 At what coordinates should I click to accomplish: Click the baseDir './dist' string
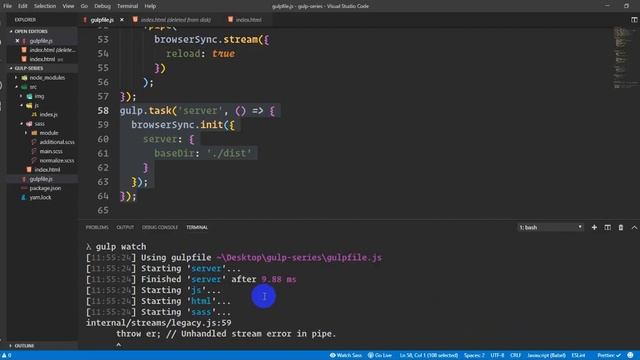click(x=229, y=153)
